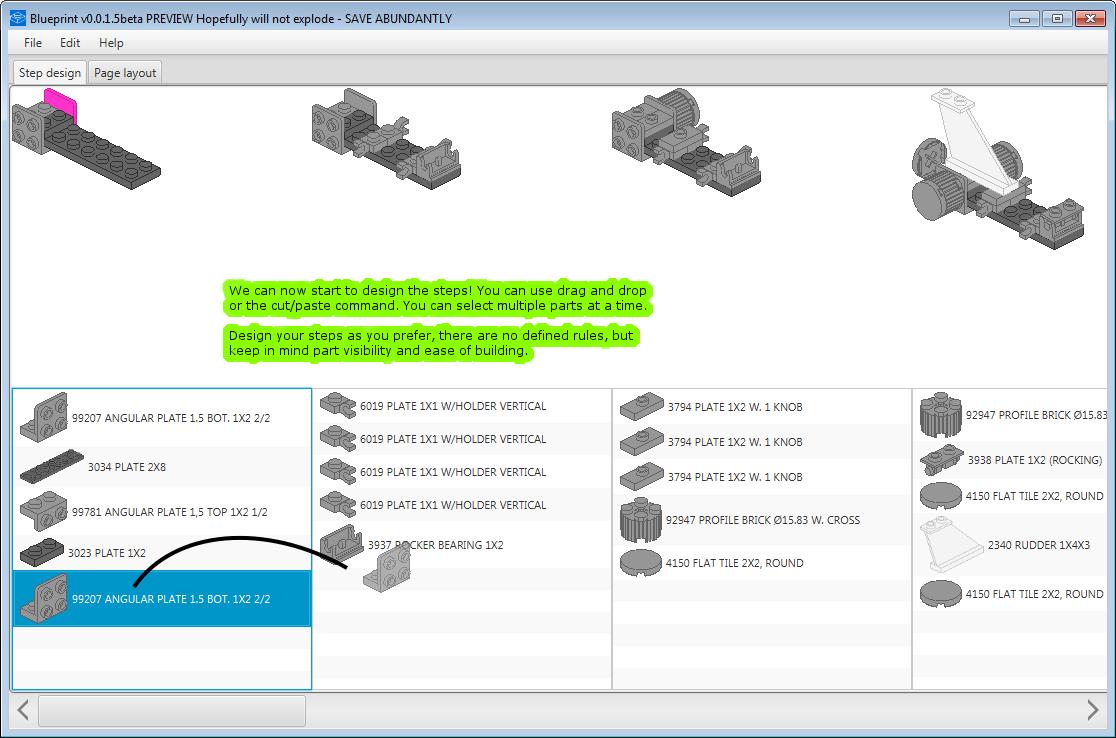Screen dimensions: 1116x738
Task: Click the horizontal scrollbar thumb
Action: click(172, 710)
